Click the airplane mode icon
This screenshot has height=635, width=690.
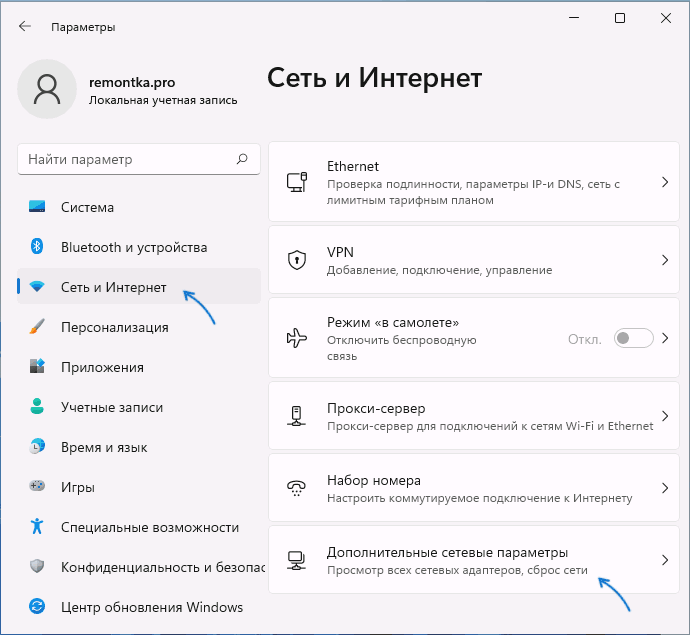coord(297,338)
